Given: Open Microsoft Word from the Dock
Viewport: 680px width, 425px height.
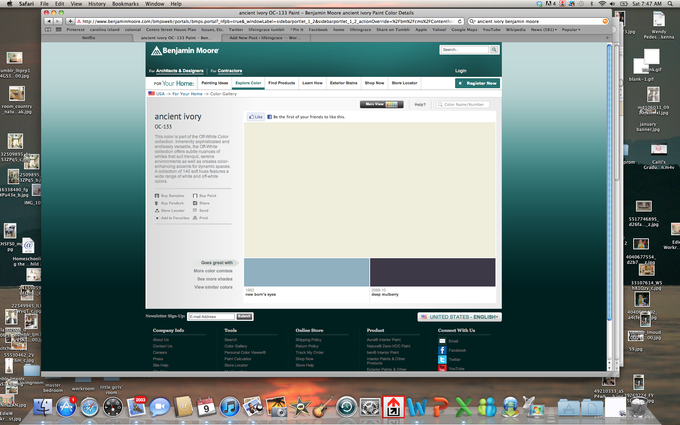Looking at the screenshot, I should 417,408.
